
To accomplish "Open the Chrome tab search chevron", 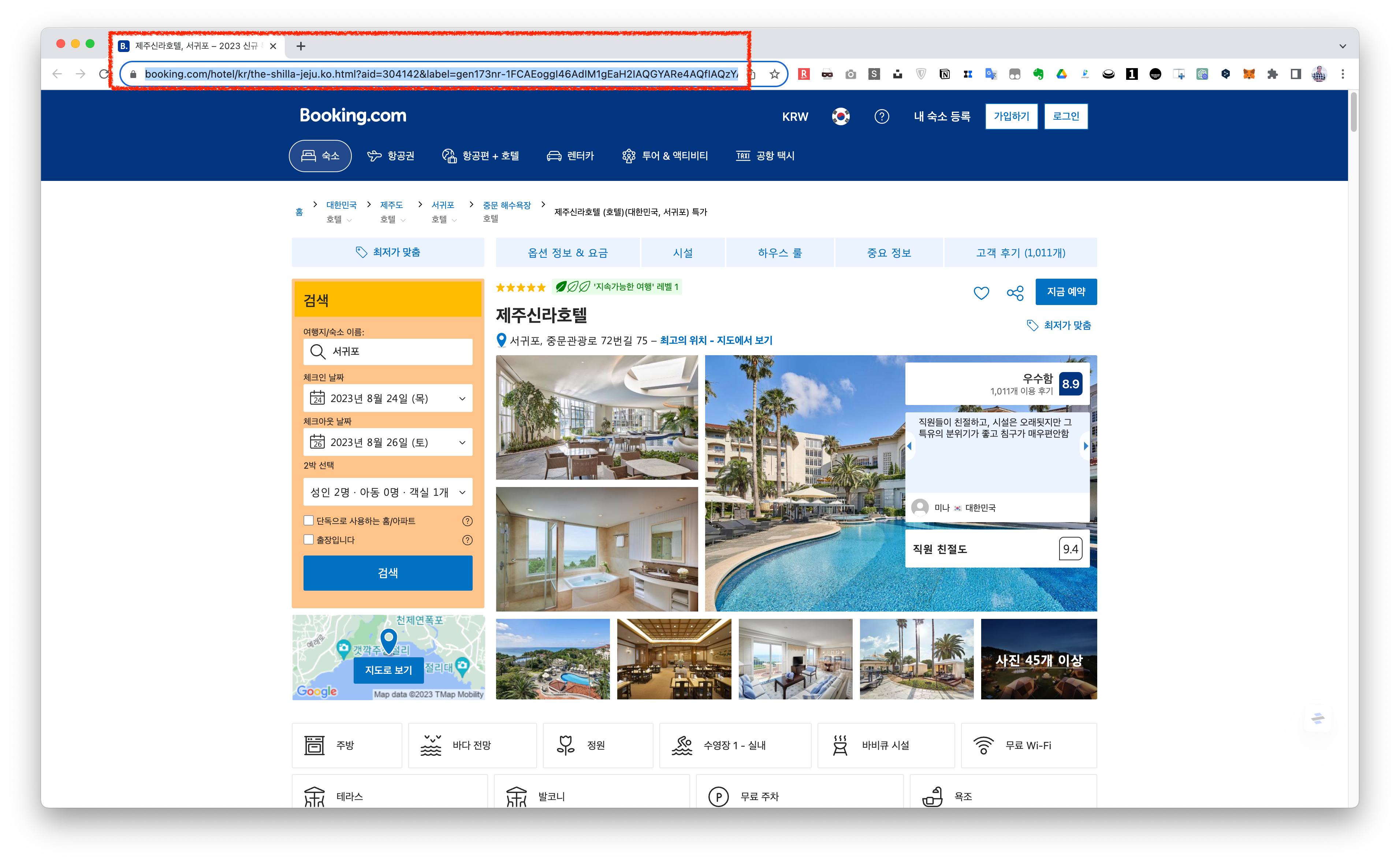I will click(1343, 46).
